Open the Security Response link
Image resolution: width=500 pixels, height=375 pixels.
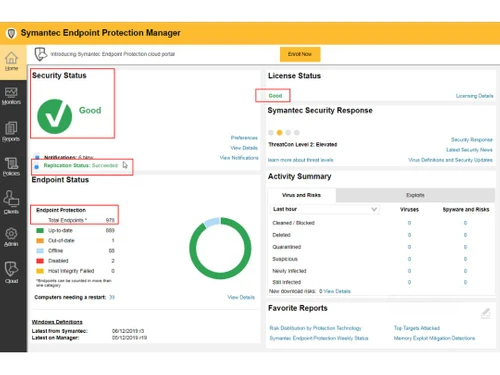coord(472,140)
